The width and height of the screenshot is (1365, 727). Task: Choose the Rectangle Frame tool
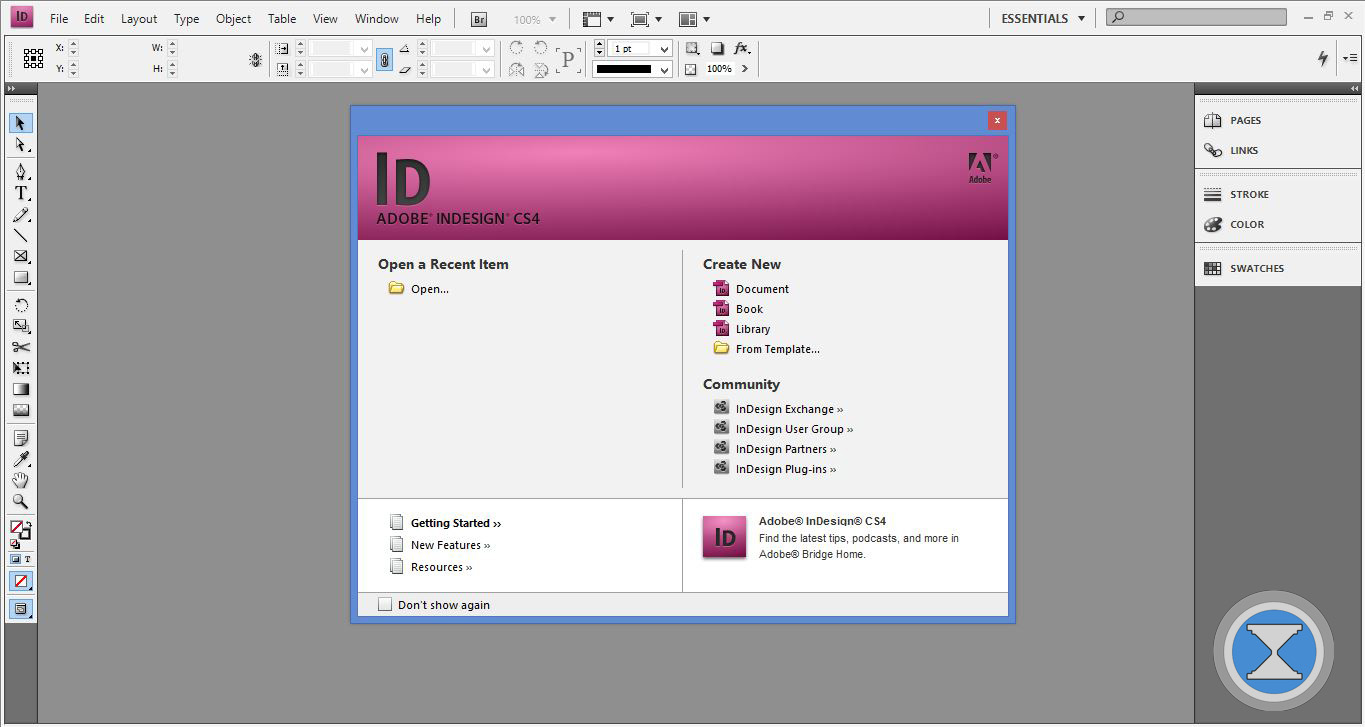click(x=21, y=257)
